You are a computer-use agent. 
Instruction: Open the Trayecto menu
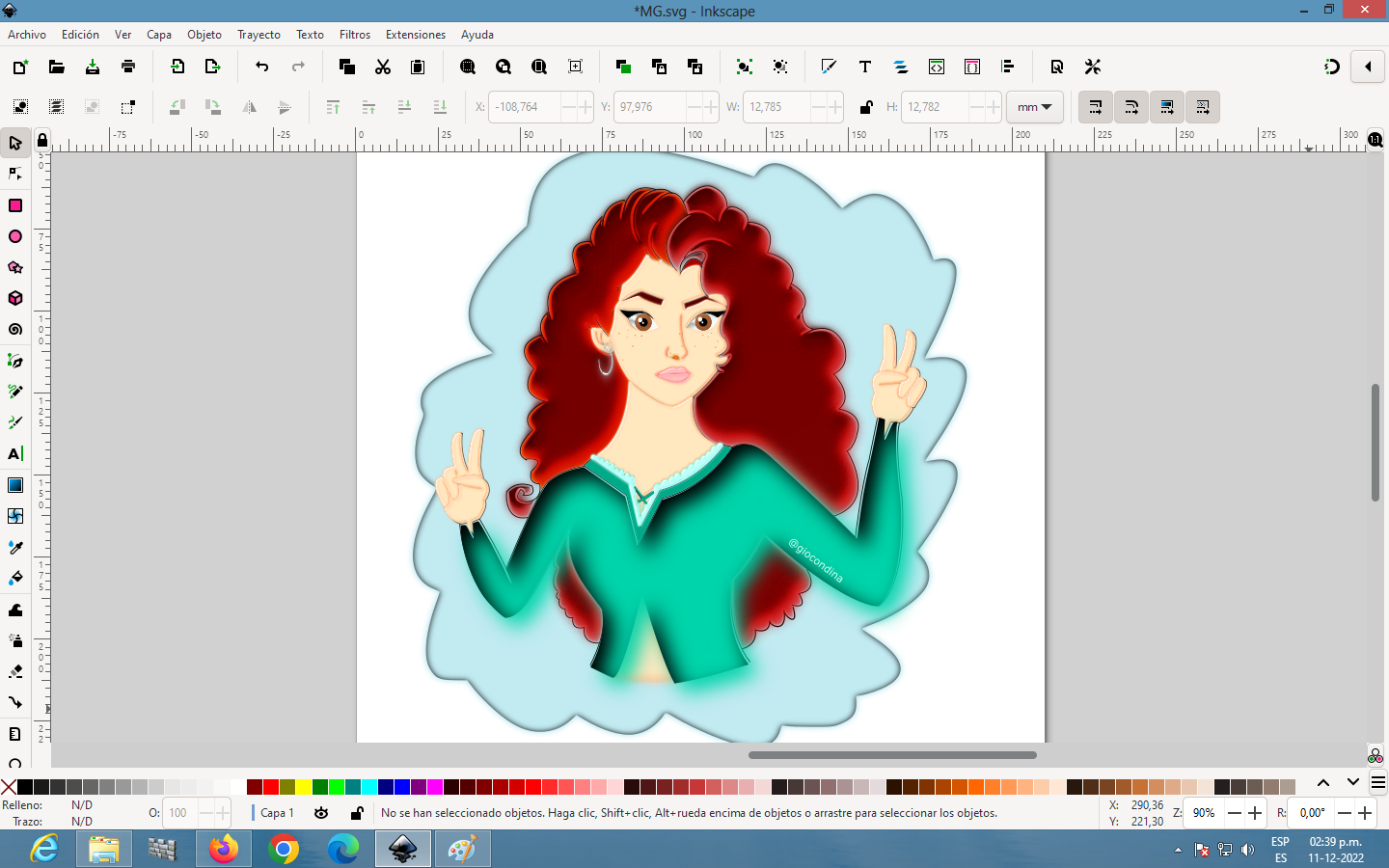click(x=259, y=34)
